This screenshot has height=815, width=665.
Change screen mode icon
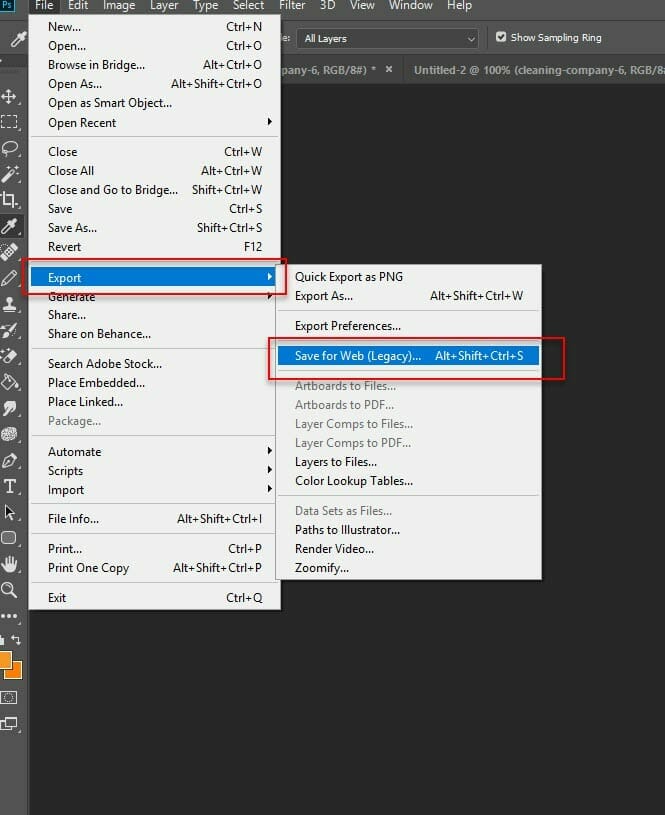coord(9,724)
